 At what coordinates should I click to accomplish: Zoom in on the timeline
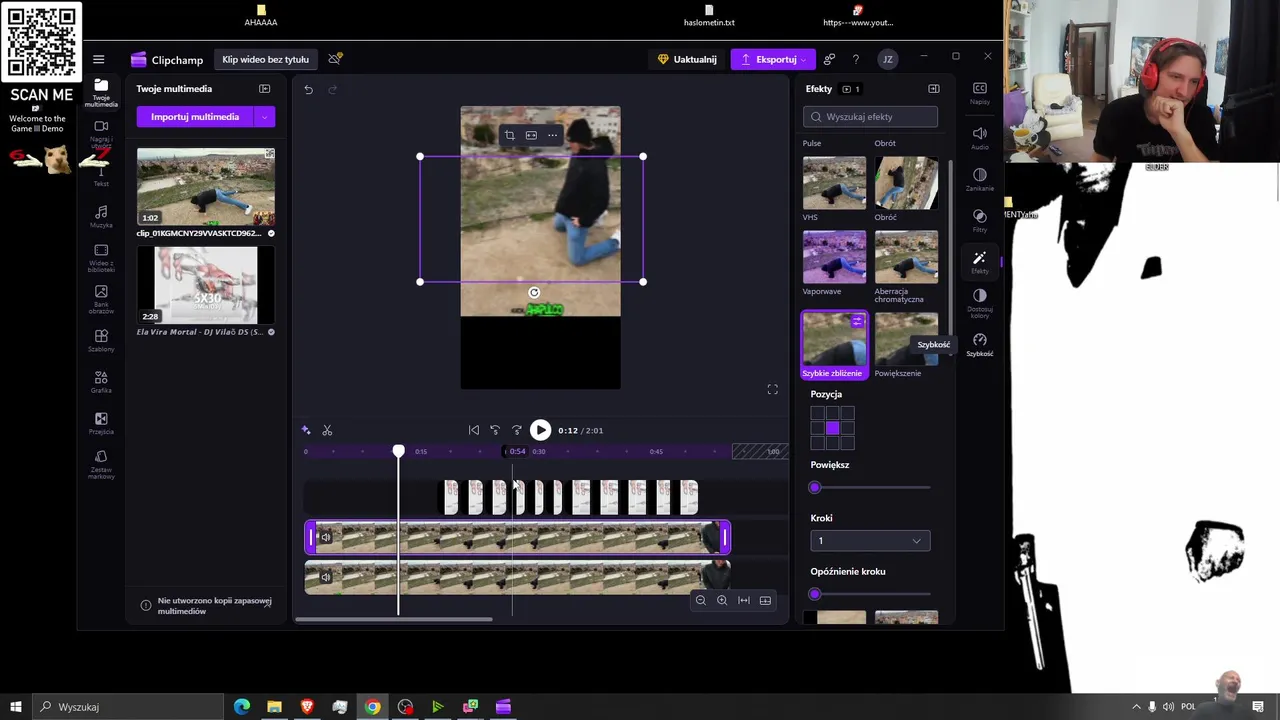[722, 600]
